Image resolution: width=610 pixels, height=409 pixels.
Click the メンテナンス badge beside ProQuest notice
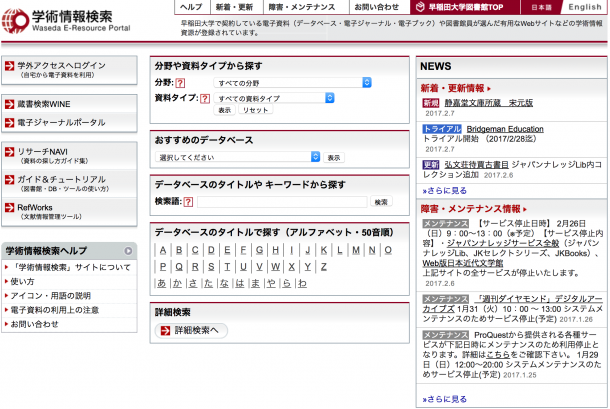[x=446, y=335]
